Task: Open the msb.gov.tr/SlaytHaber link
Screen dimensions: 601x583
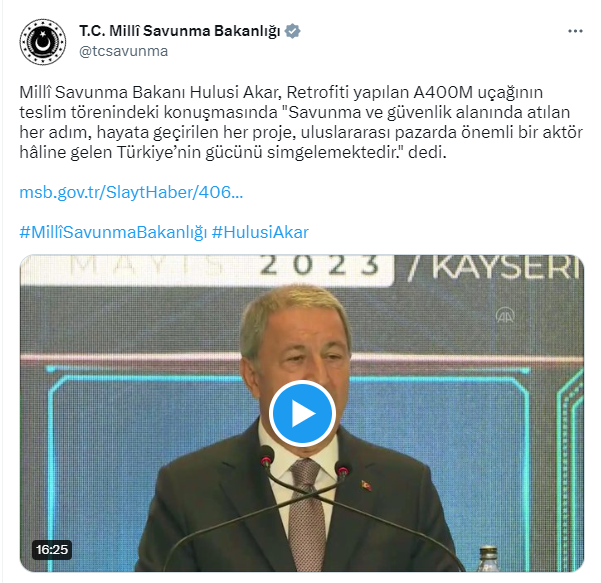Action: tap(131, 192)
